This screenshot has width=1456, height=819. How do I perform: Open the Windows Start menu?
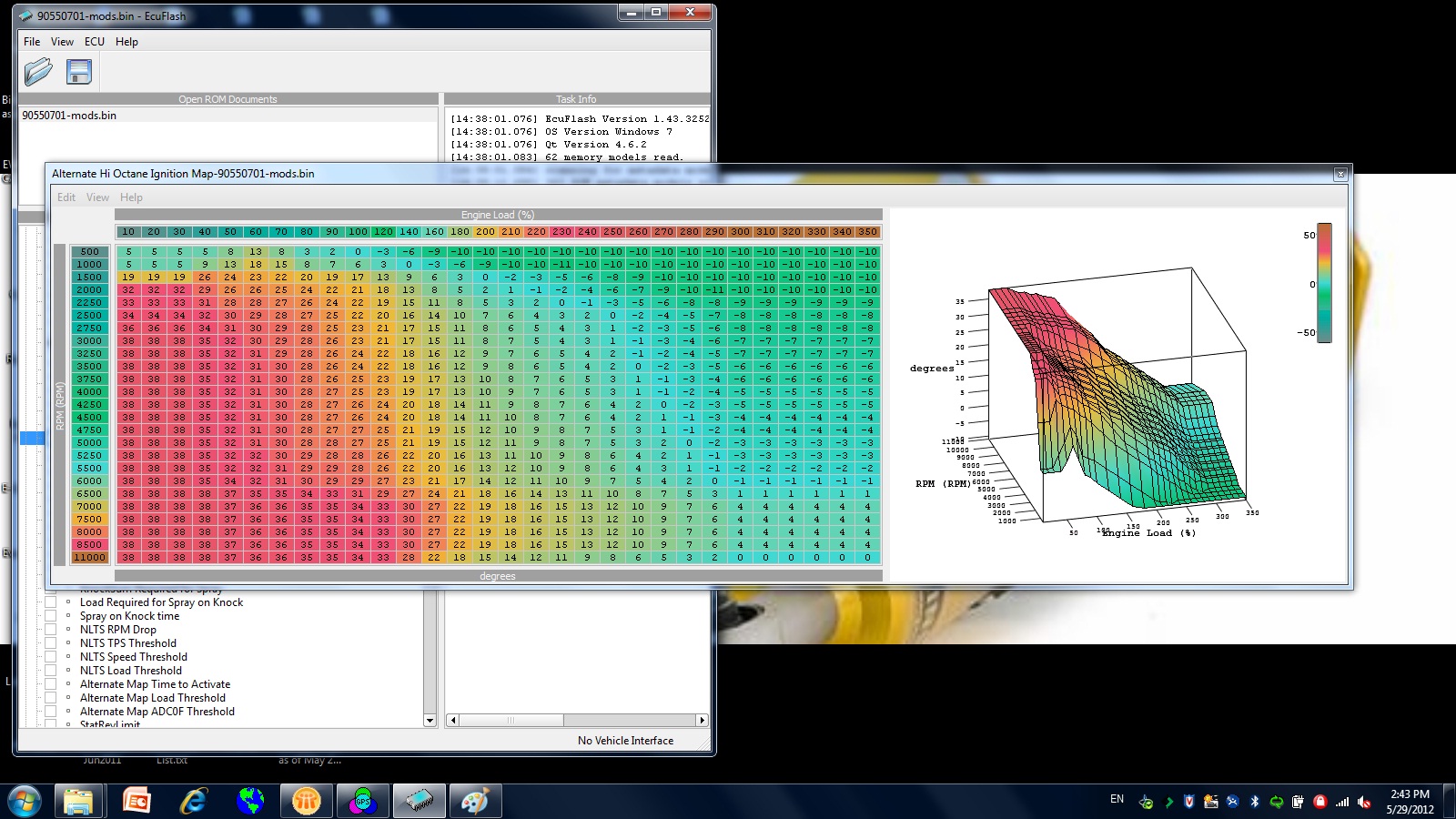(x=25, y=801)
